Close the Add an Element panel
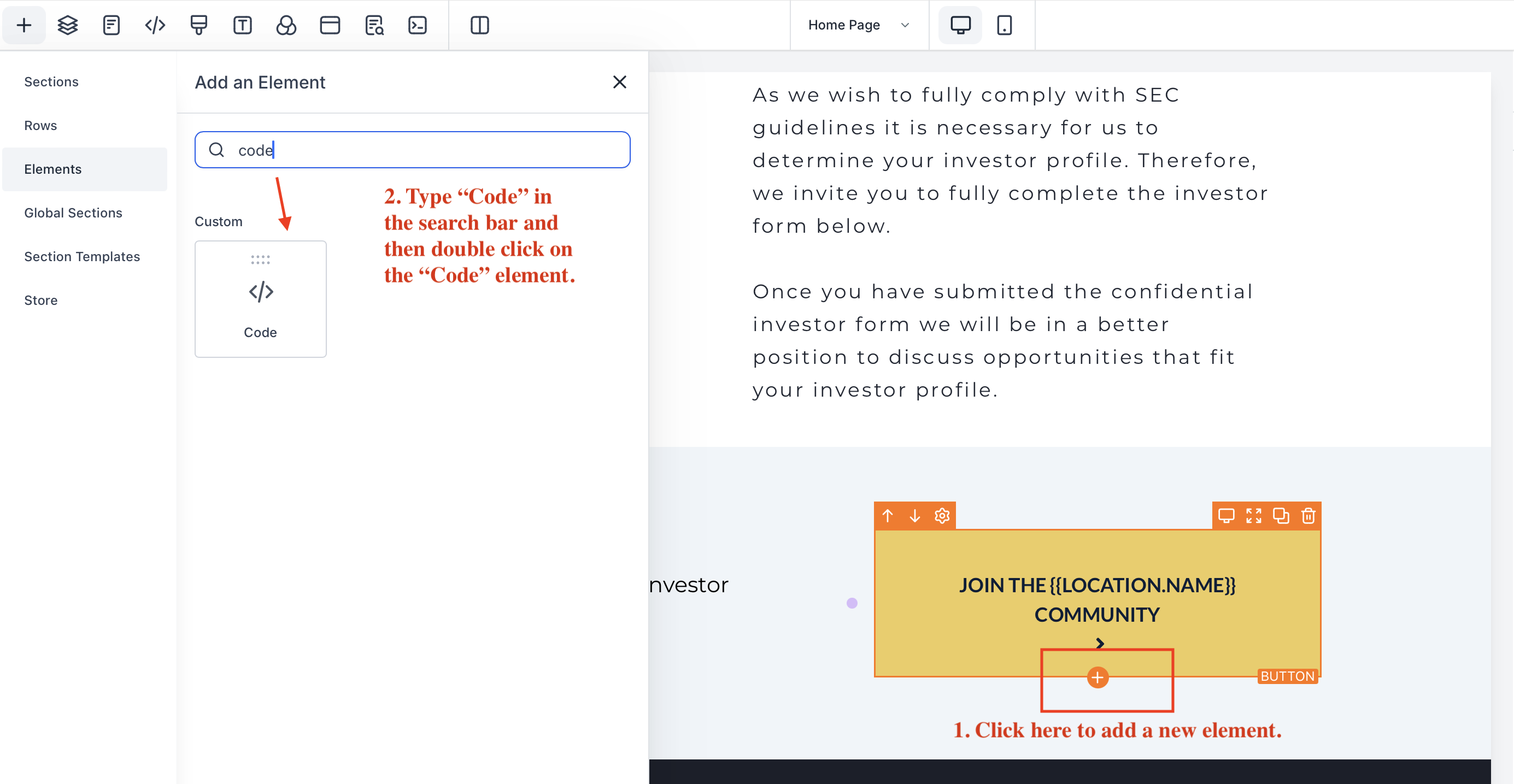The height and width of the screenshot is (784, 1514). tap(620, 82)
